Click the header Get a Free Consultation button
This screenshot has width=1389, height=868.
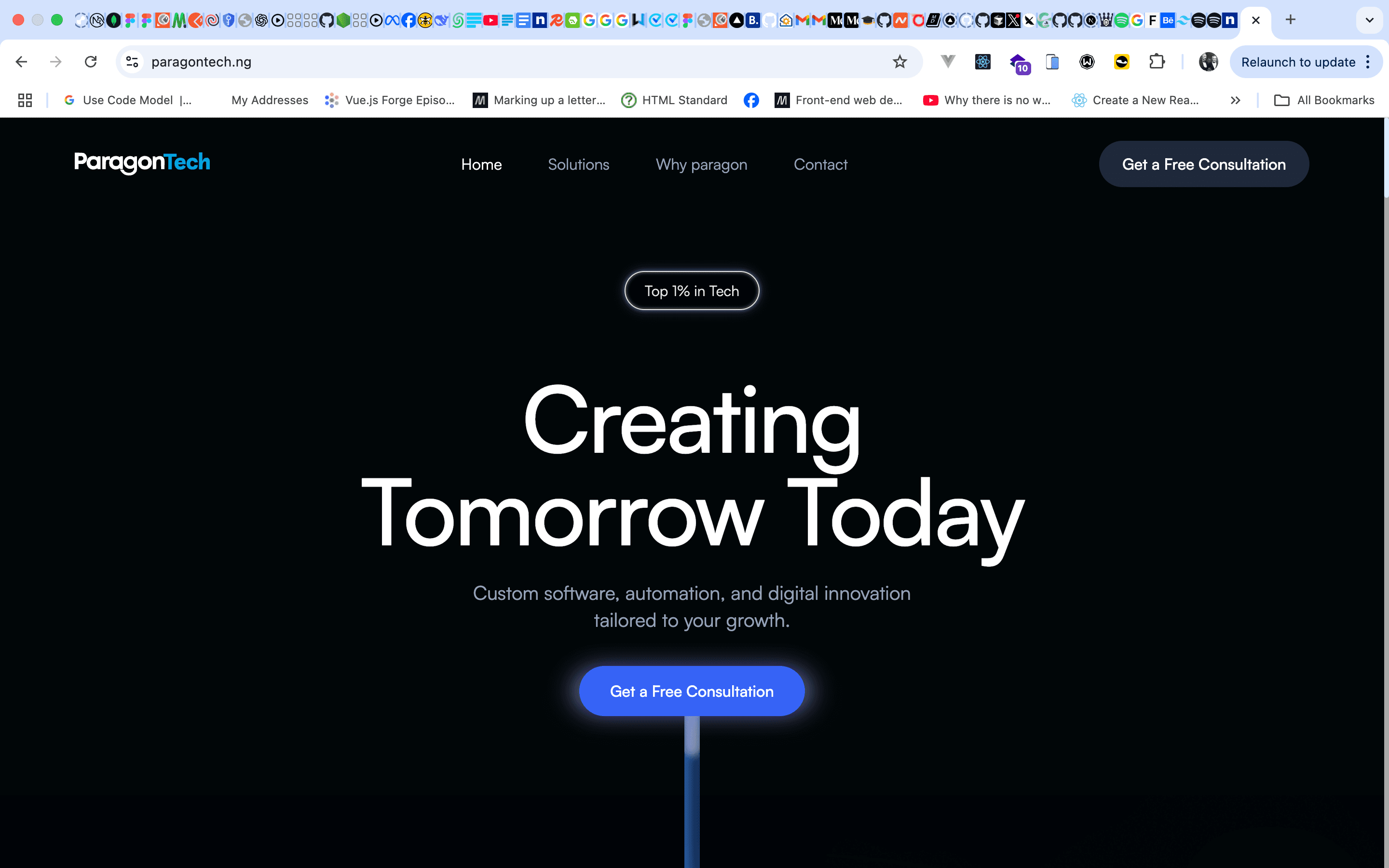(x=1204, y=164)
